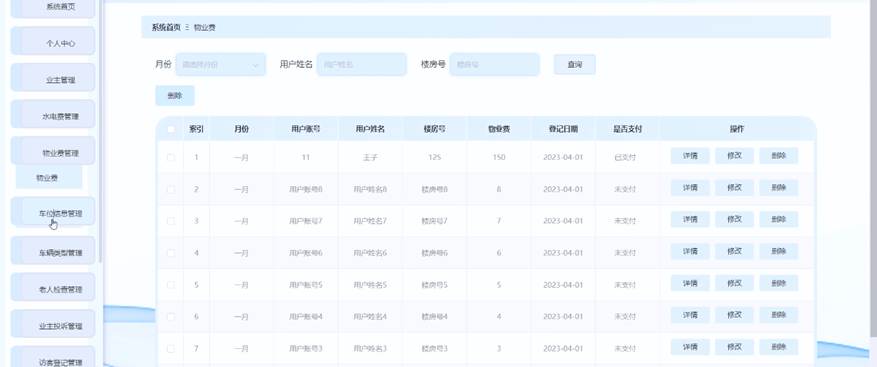Click 删除 for row 2 (用户姓名8)
This screenshot has width=877, height=367.
tap(779, 188)
